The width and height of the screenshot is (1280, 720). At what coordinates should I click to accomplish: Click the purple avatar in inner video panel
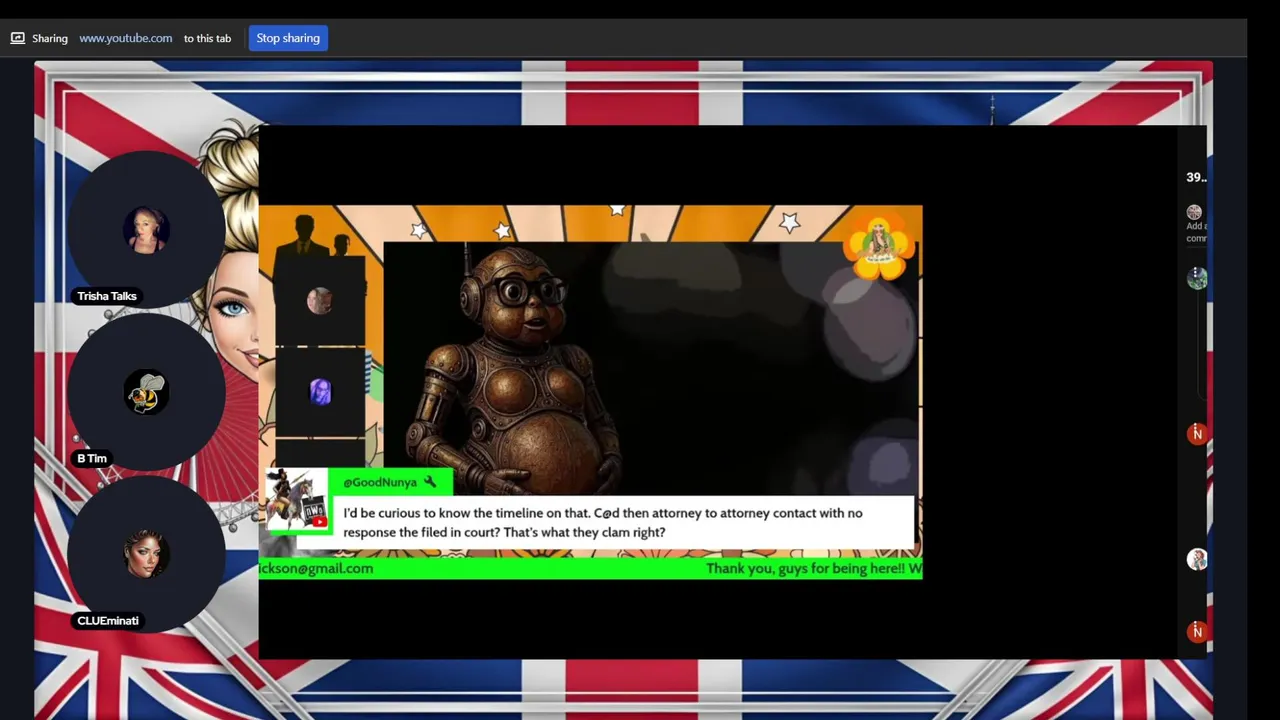(x=320, y=392)
